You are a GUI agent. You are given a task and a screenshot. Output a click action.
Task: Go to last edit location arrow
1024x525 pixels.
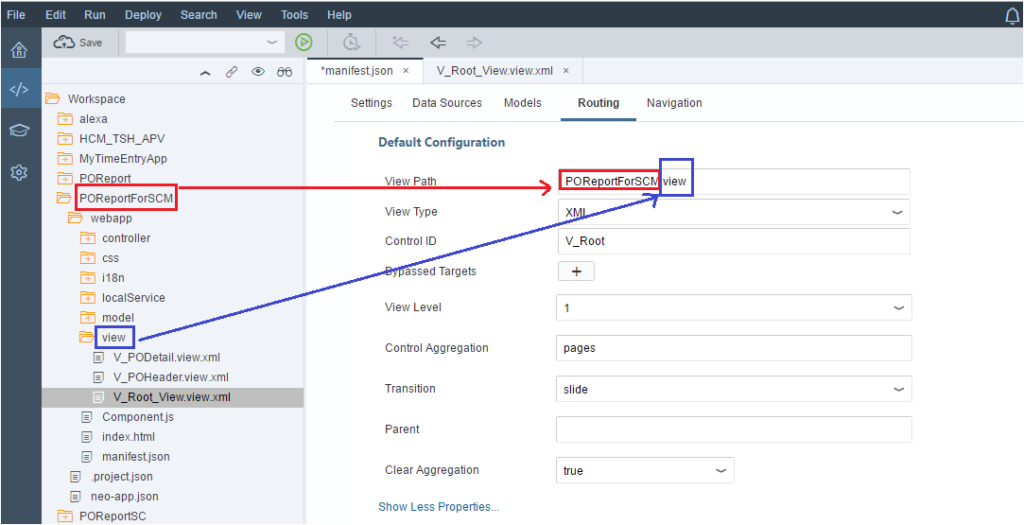coord(400,43)
